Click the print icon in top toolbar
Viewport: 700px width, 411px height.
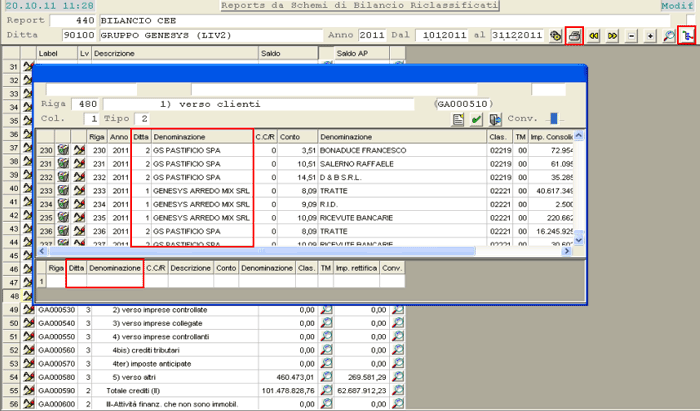pos(574,36)
